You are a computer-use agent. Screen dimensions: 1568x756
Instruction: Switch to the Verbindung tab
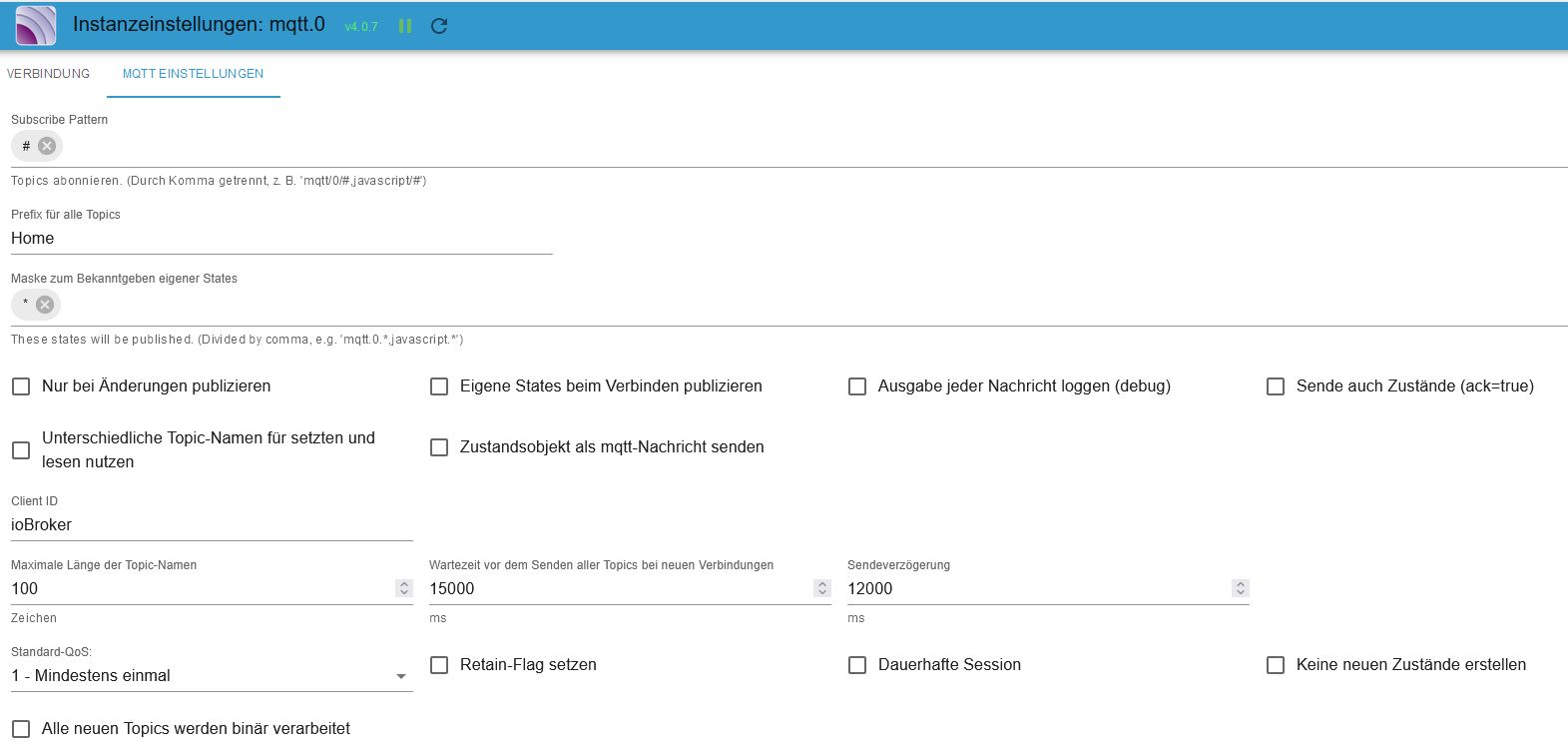[48, 74]
